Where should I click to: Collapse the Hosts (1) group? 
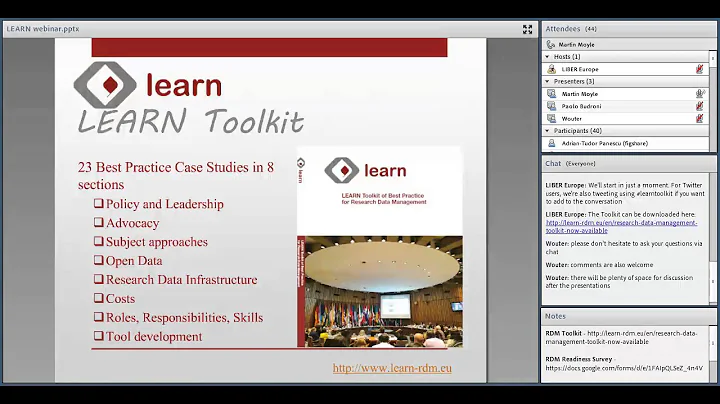click(x=547, y=56)
